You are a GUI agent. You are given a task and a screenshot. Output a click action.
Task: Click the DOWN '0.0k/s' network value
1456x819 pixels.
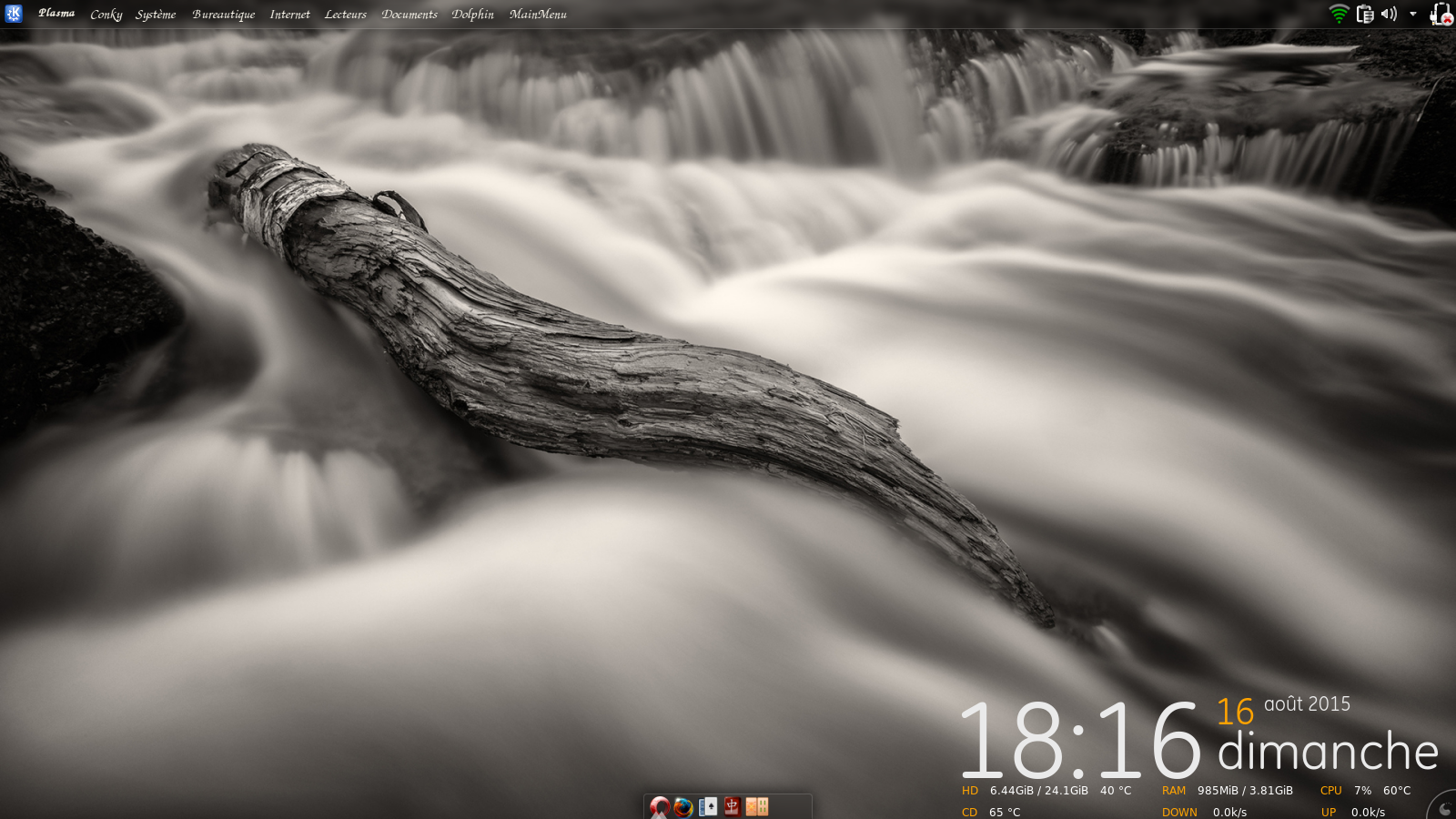[x=1229, y=813]
